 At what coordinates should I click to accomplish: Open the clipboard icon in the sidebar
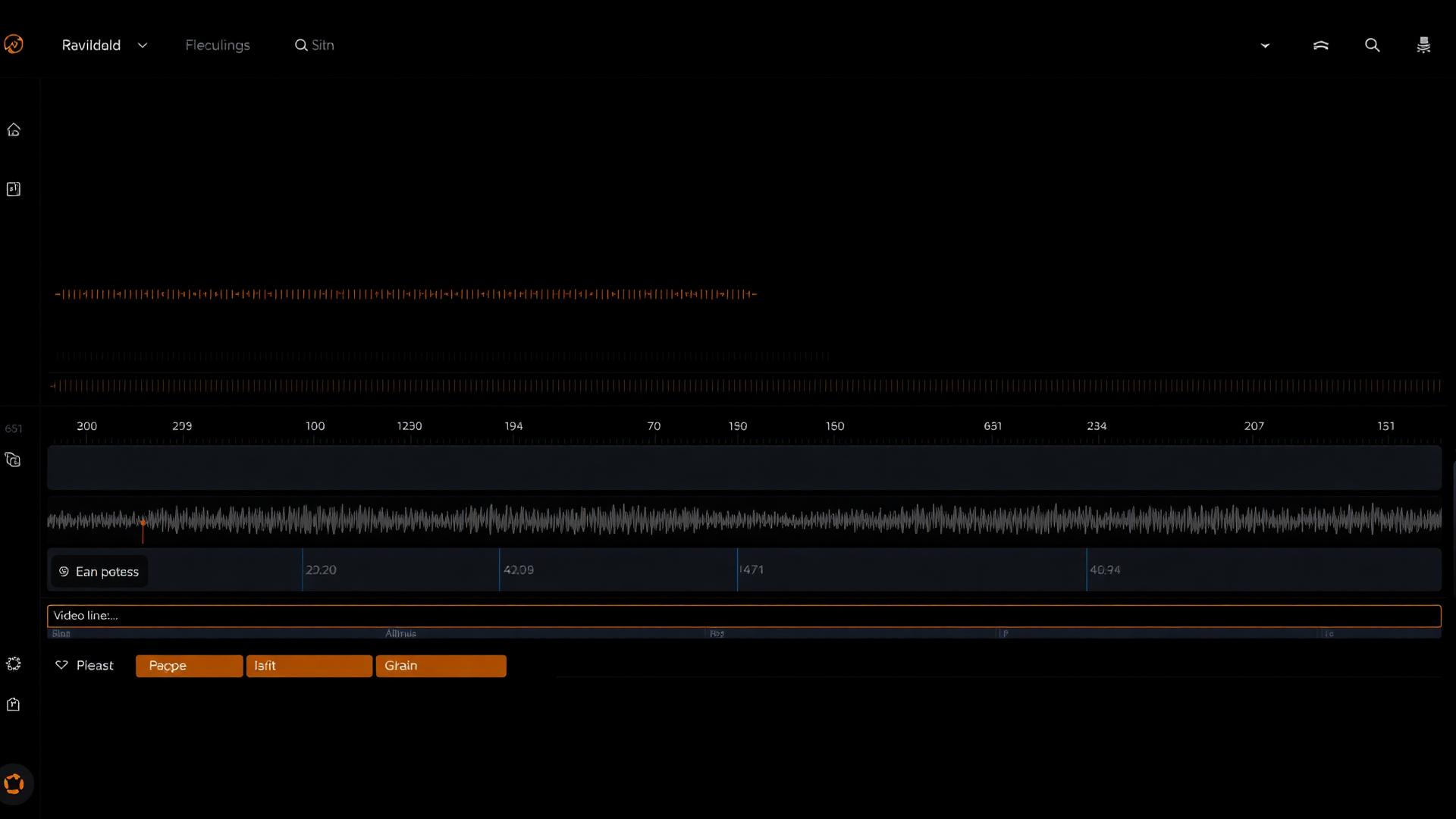coord(14,704)
